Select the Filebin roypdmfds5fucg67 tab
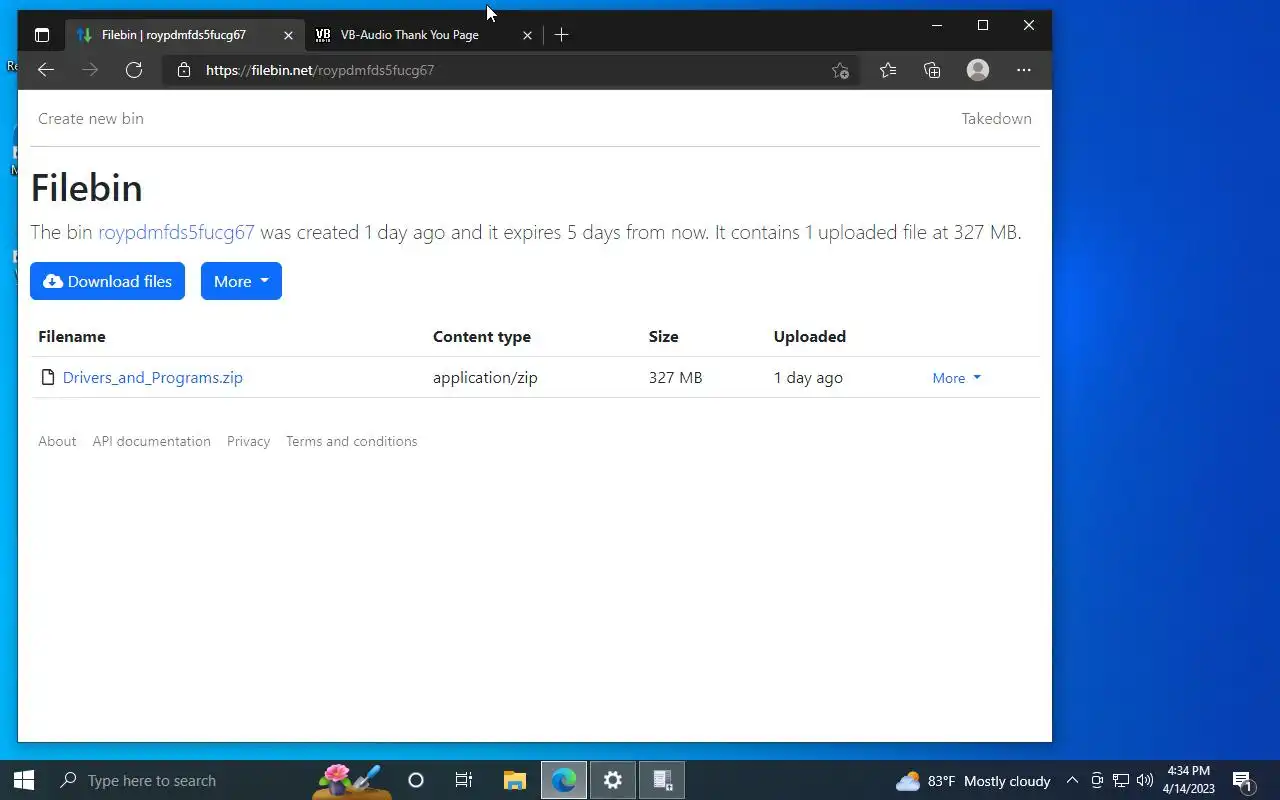Screen dimensions: 1280x800 tap(174, 35)
